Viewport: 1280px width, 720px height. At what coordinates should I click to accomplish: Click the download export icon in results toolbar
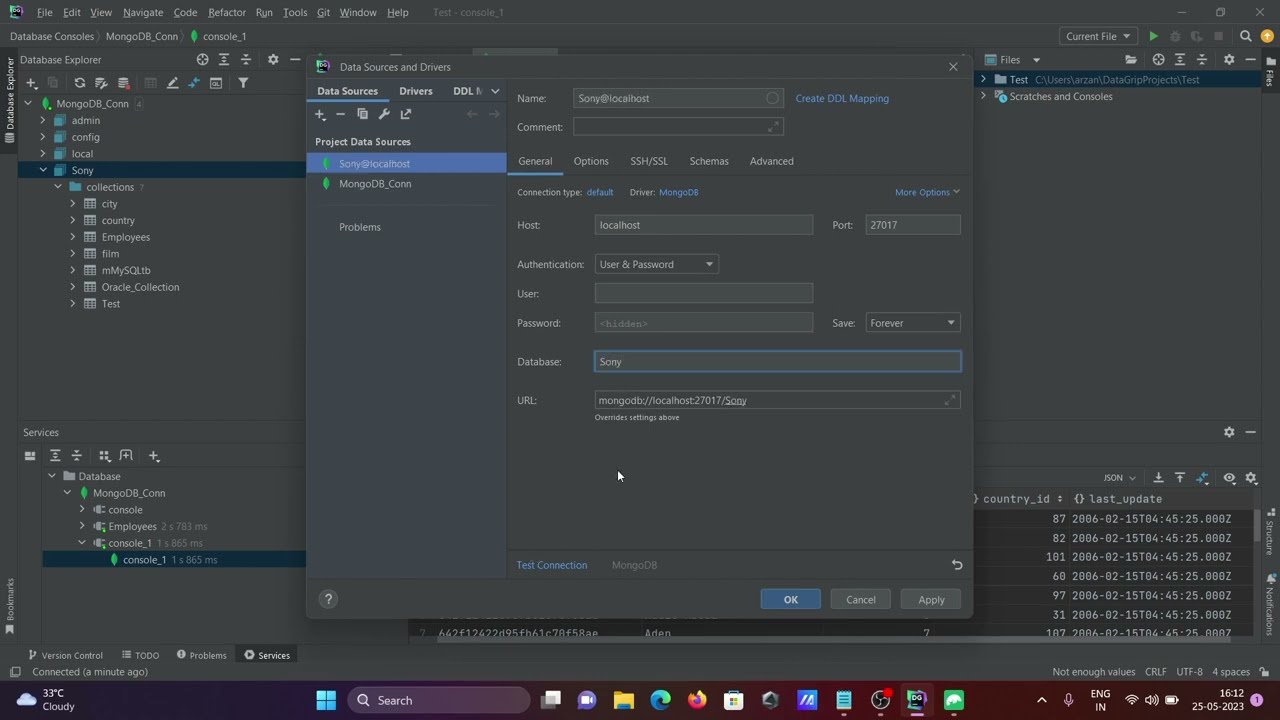coord(1158,478)
